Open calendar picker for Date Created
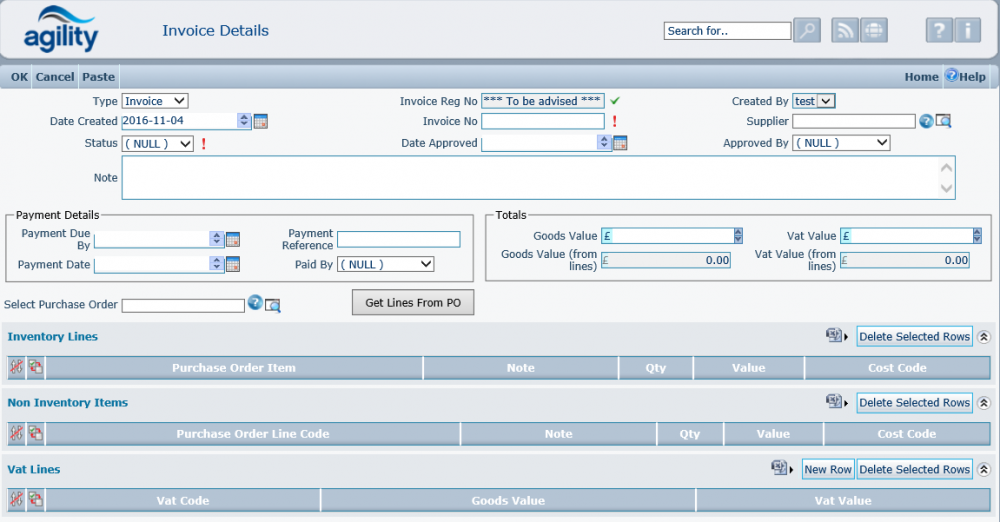This screenshot has width=1000, height=522. (x=260, y=121)
